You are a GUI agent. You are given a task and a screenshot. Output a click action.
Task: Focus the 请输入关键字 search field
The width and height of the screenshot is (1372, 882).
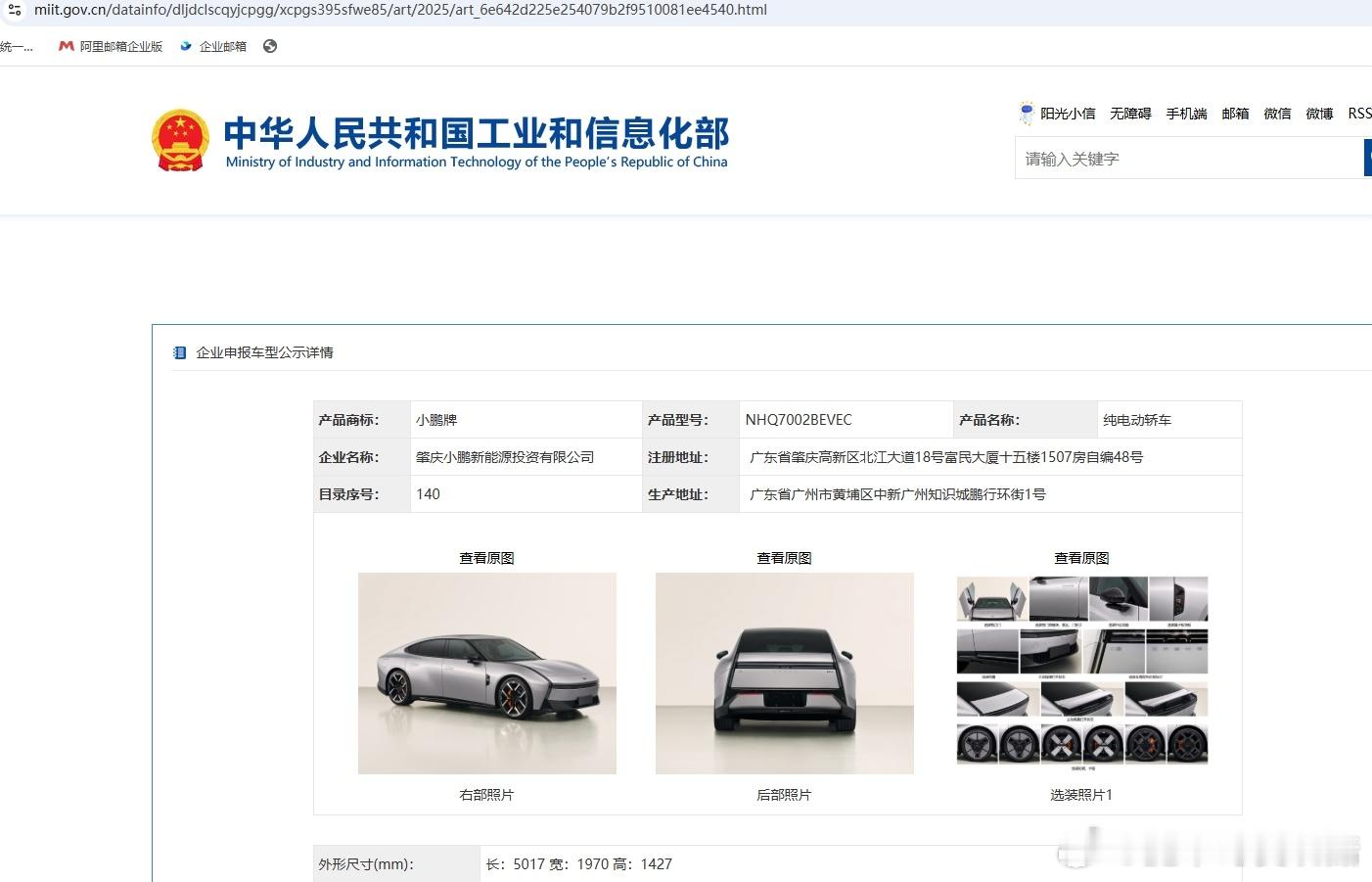point(1189,159)
